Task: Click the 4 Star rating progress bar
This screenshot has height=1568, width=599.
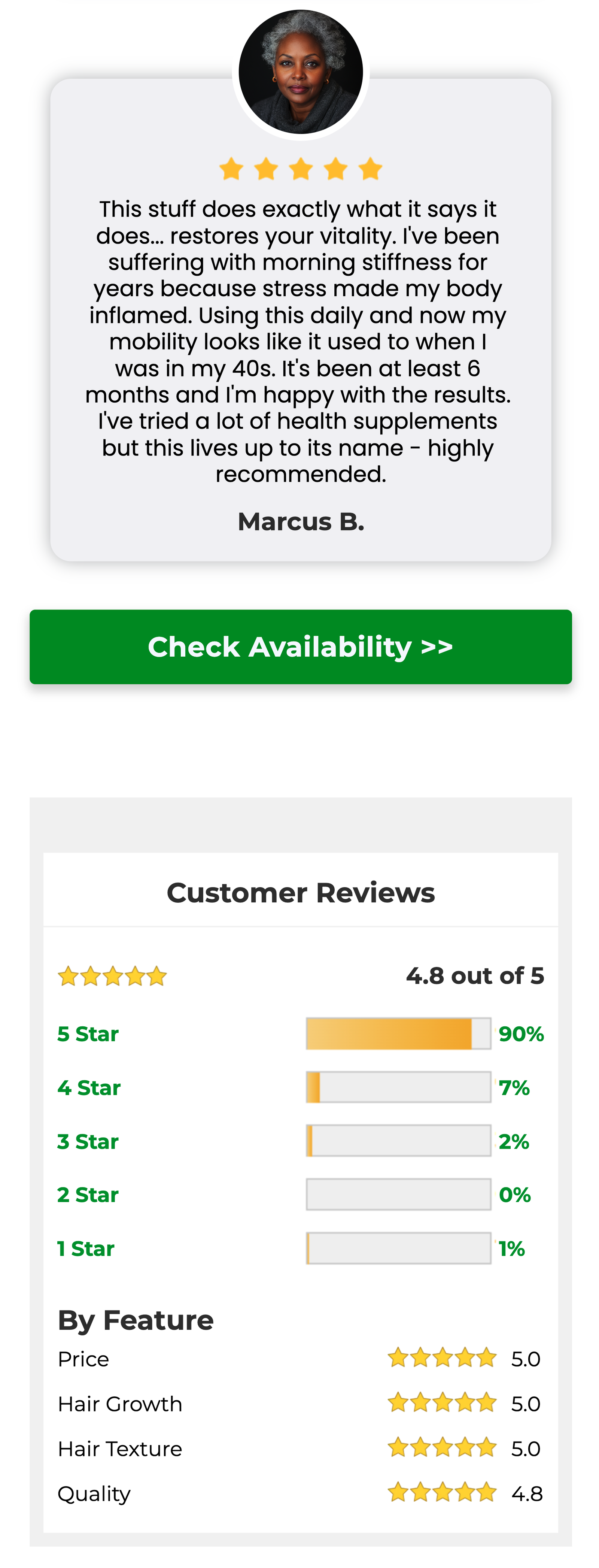Action: tap(398, 1088)
